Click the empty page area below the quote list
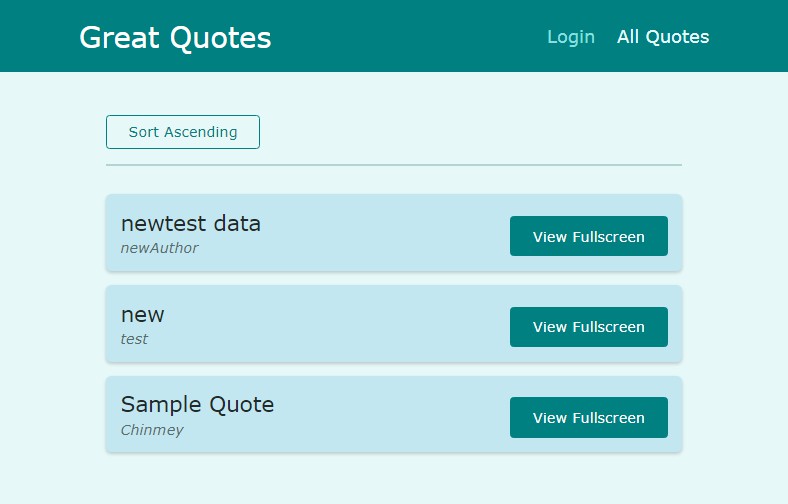The height and width of the screenshot is (504, 788). coord(393,480)
